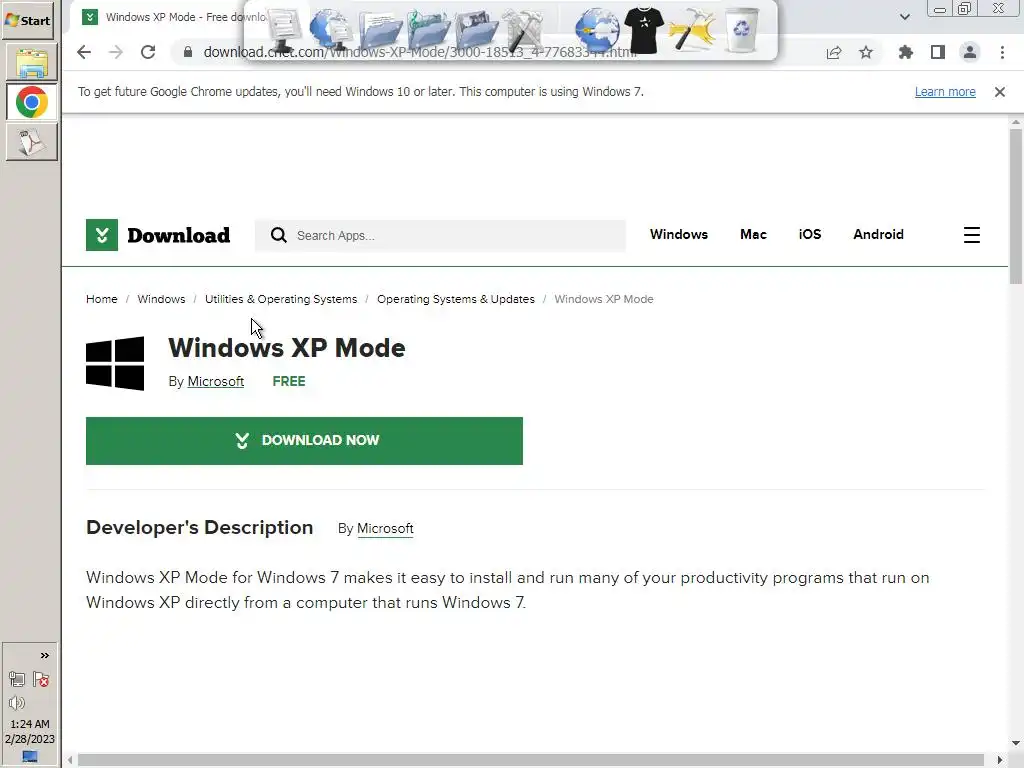This screenshot has height=768, width=1024.
Task: Open the network globe-and-monitor dock icon
Action: pyautogui.click(x=330, y=29)
